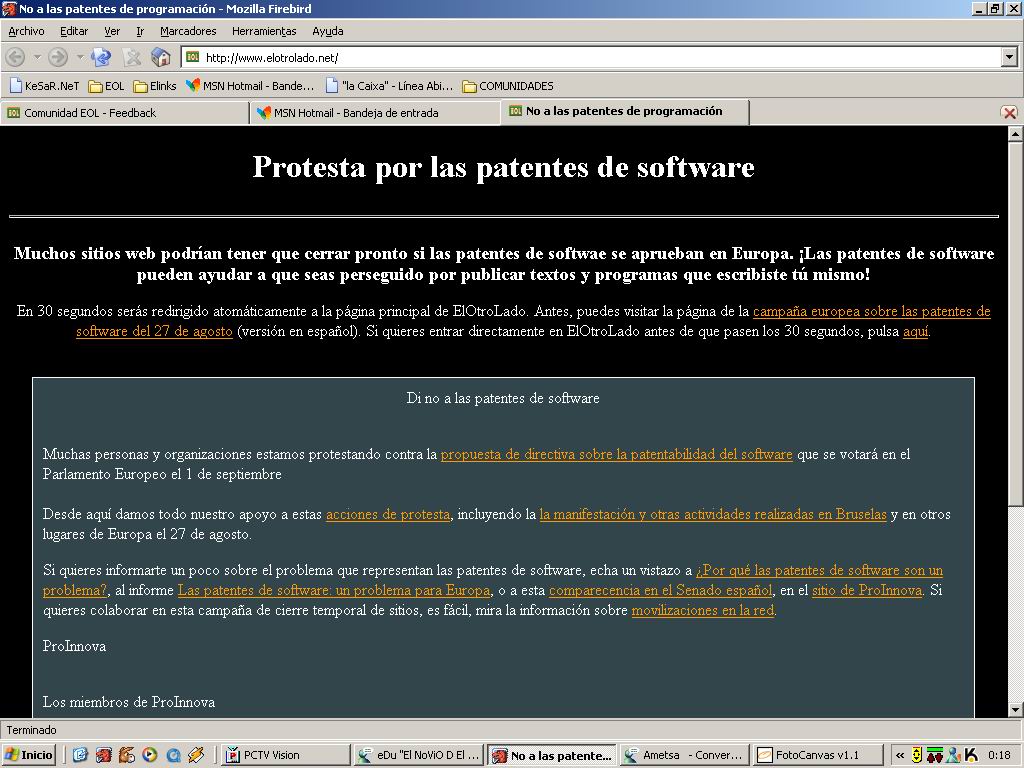The width and height of the screenshot is (1024, 768).
Task: Open the Back history dropdown arrow
Action: pyautogui.click(x=37, y=57)
